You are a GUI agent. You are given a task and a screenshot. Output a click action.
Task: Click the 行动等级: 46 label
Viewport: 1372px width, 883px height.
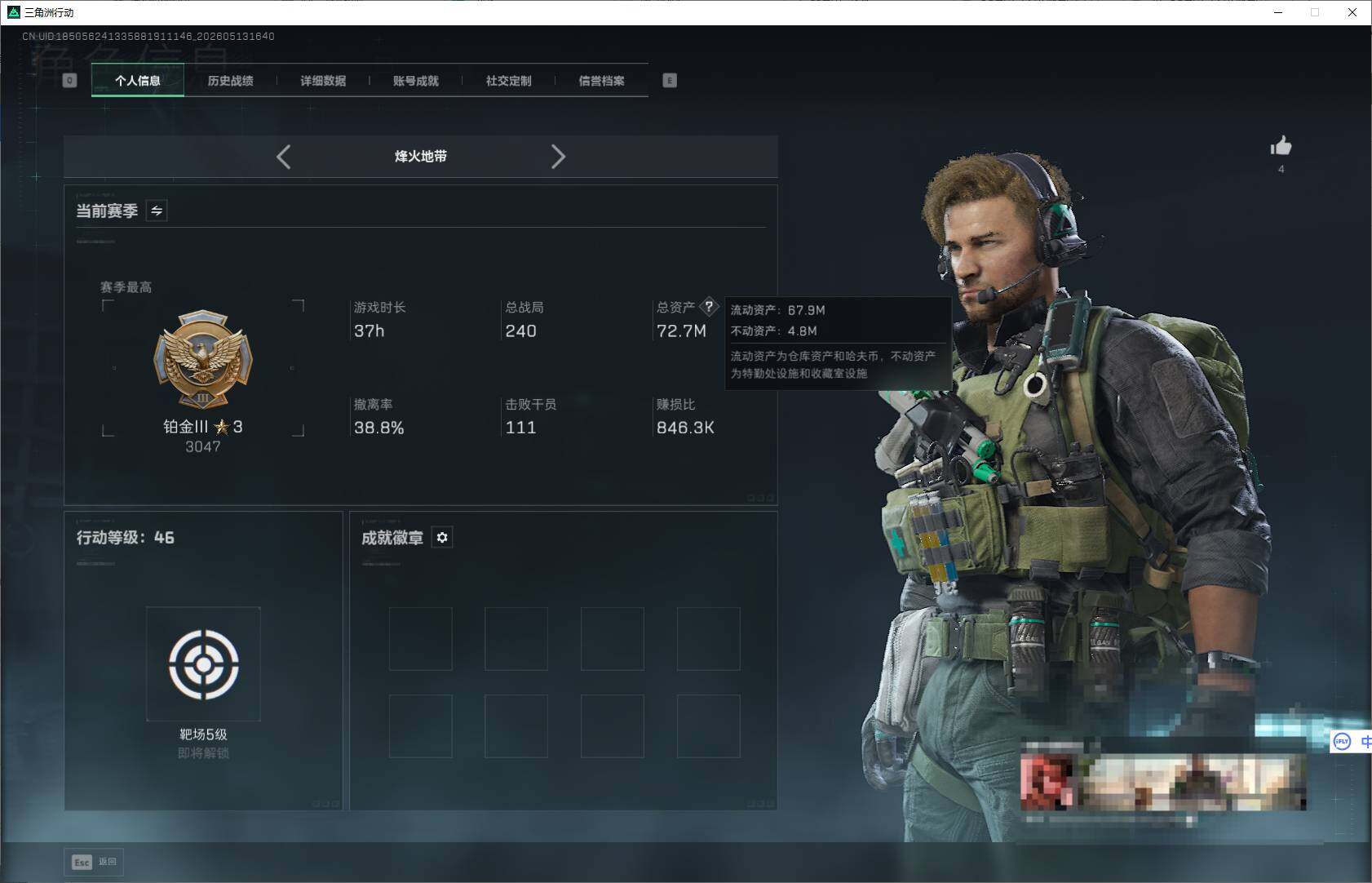coord(125,538)
